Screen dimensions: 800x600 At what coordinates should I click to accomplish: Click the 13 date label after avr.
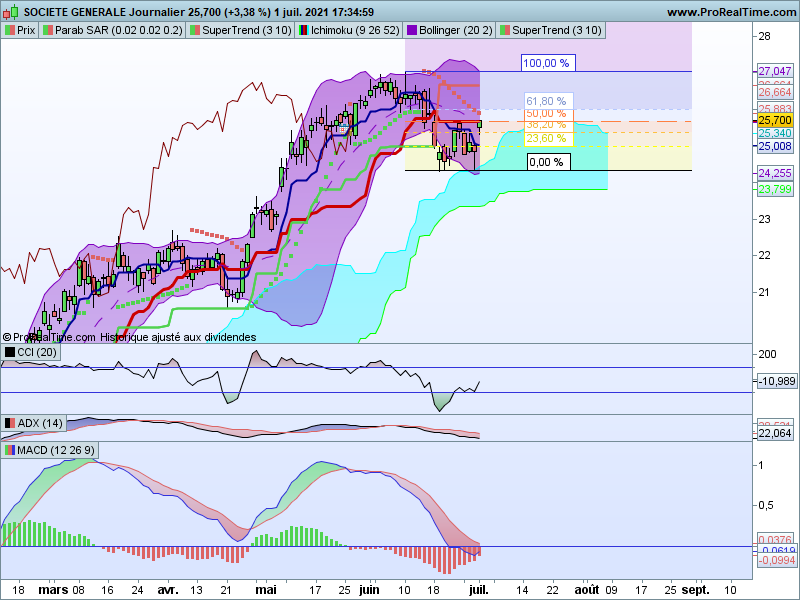(196, 590)
